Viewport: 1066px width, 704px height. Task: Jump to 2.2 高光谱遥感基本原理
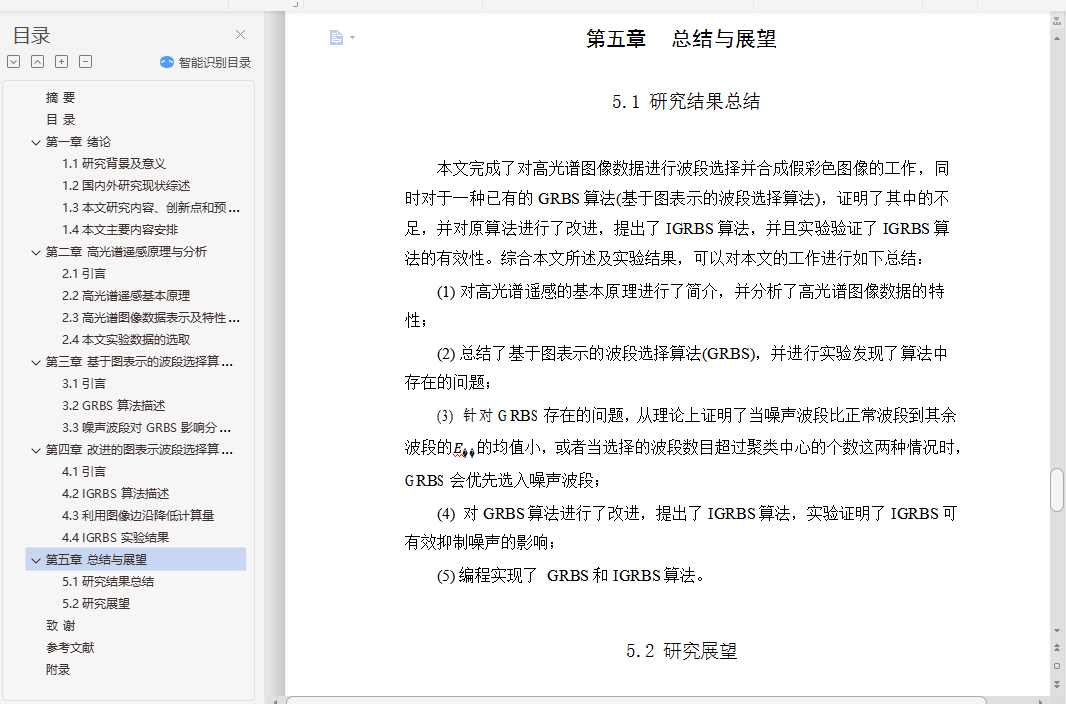pos(126,296)
